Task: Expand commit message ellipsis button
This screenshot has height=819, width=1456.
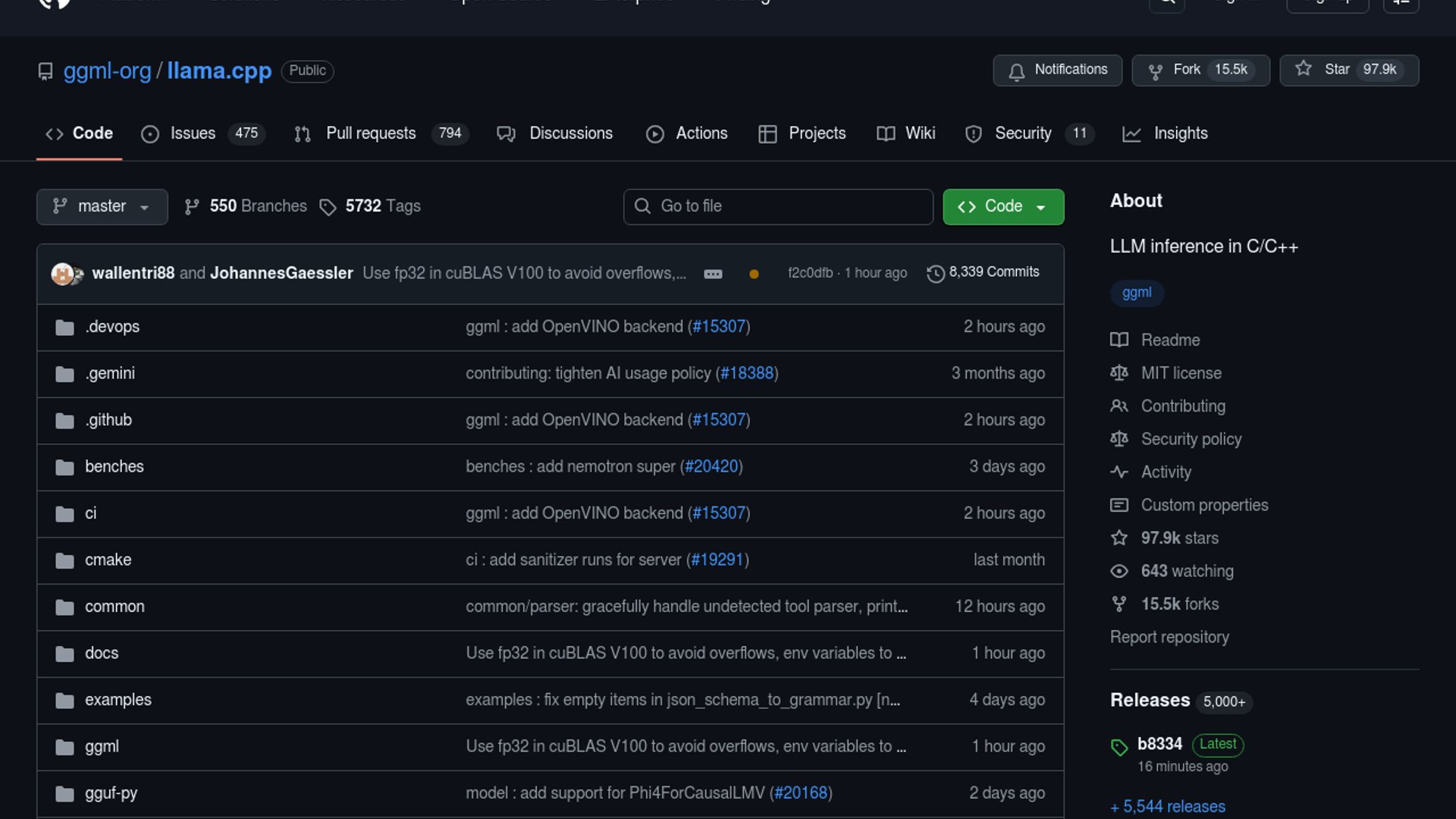Action: pos(713,274)
